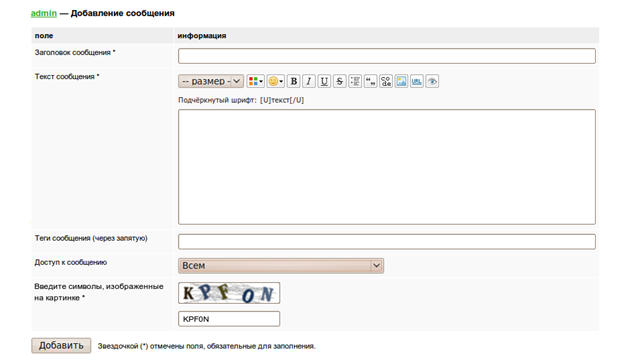The width and height of the screenshot is (640, 360).
Task: Apply underline formatting with the U button
Action: 324,81
